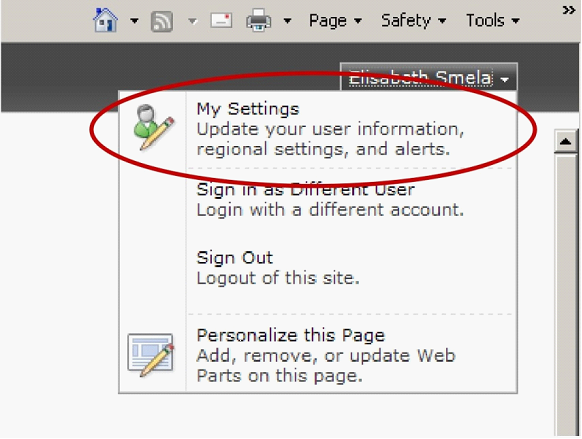This screenshot has height=439, width=582.
Task: Click the My Settings user pencil icon
Action: pyautogui.click(x=154, y=127)
